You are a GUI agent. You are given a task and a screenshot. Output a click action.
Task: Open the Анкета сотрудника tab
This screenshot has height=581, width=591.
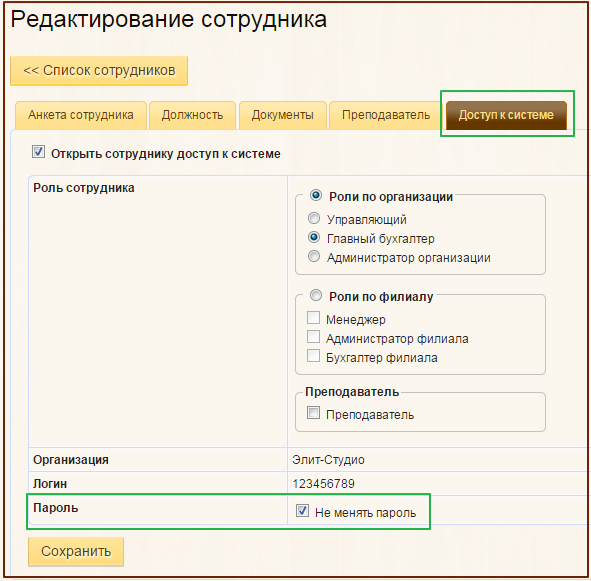(x=81, y=115)
